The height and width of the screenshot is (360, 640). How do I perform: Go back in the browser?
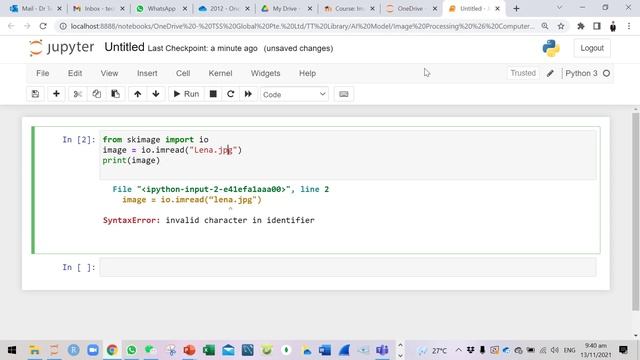11,26
